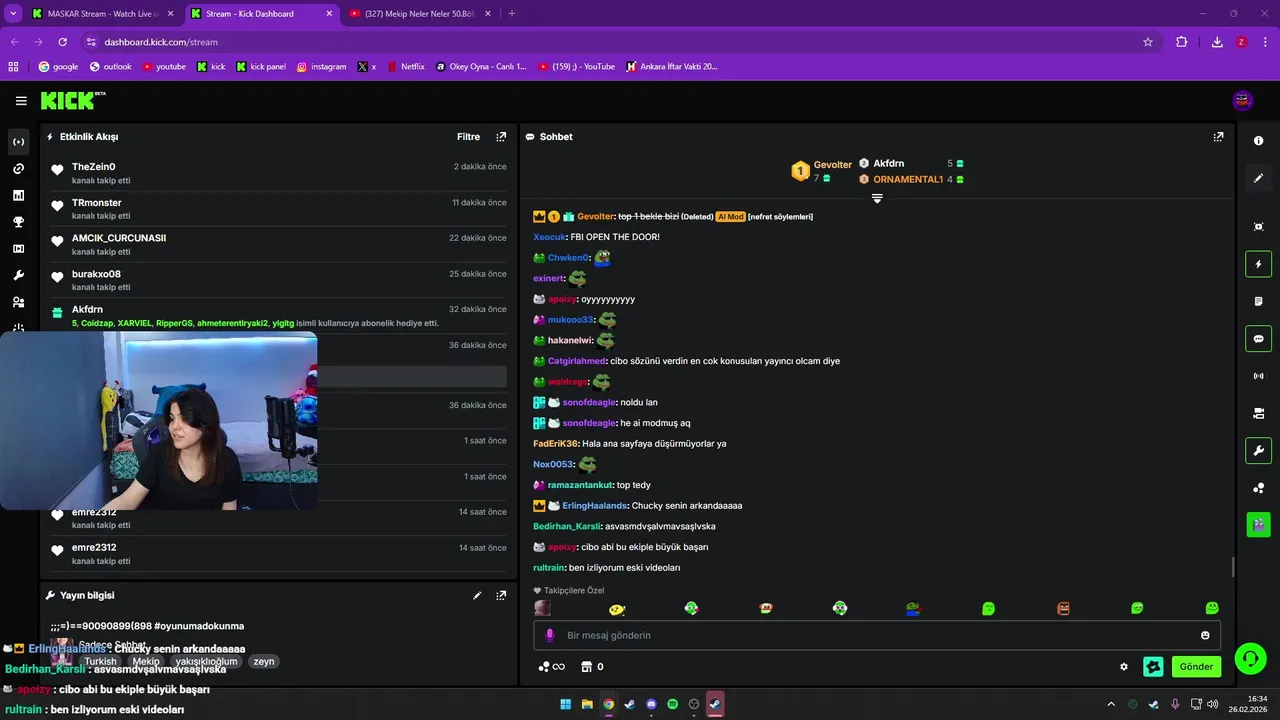
Task: Click the camera layout icon in right sidebar
Action: pos(1259,413)
